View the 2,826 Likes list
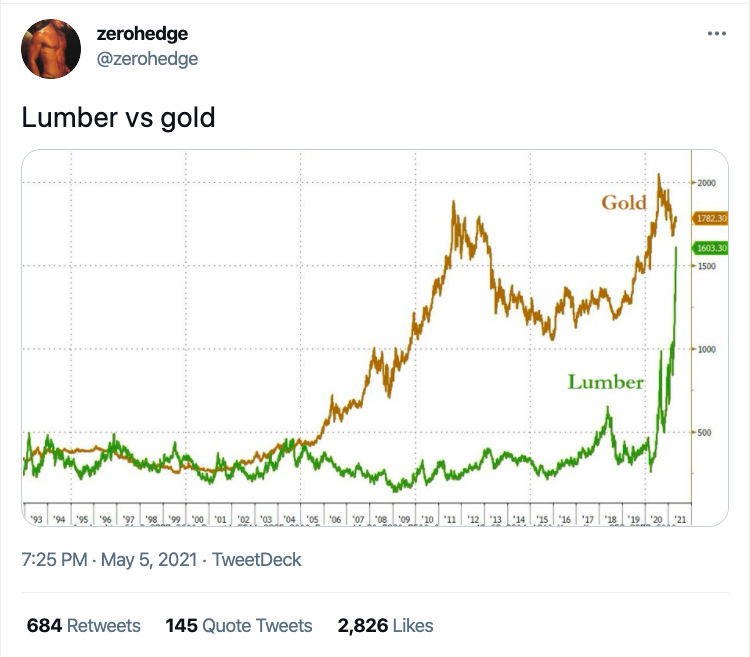 point(386,626)
